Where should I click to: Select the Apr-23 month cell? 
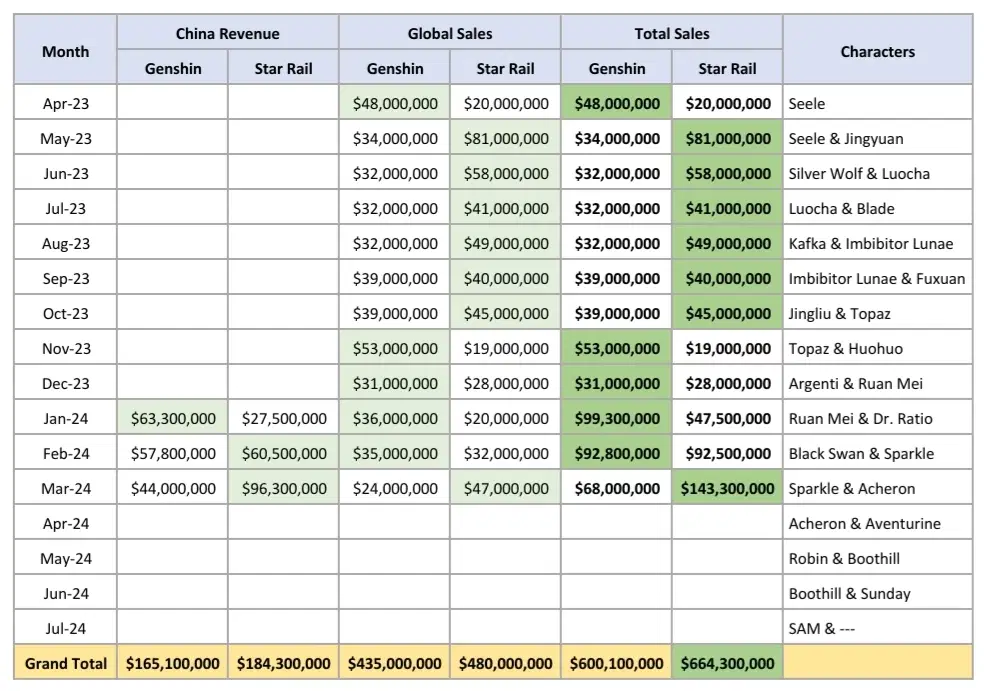tap(65, 103)
